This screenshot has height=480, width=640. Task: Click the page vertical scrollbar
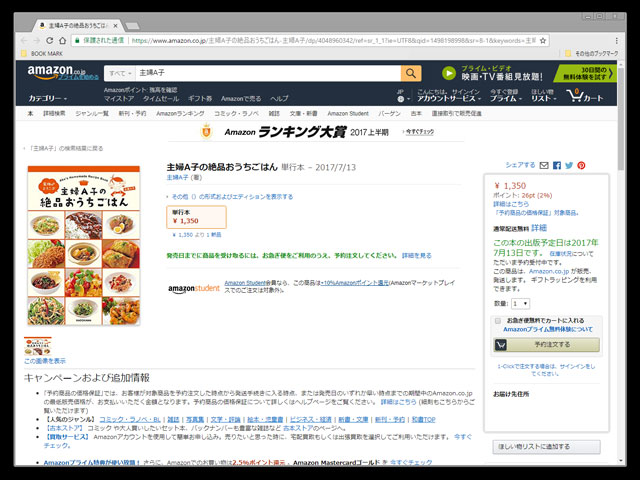[x=621, y=118]
